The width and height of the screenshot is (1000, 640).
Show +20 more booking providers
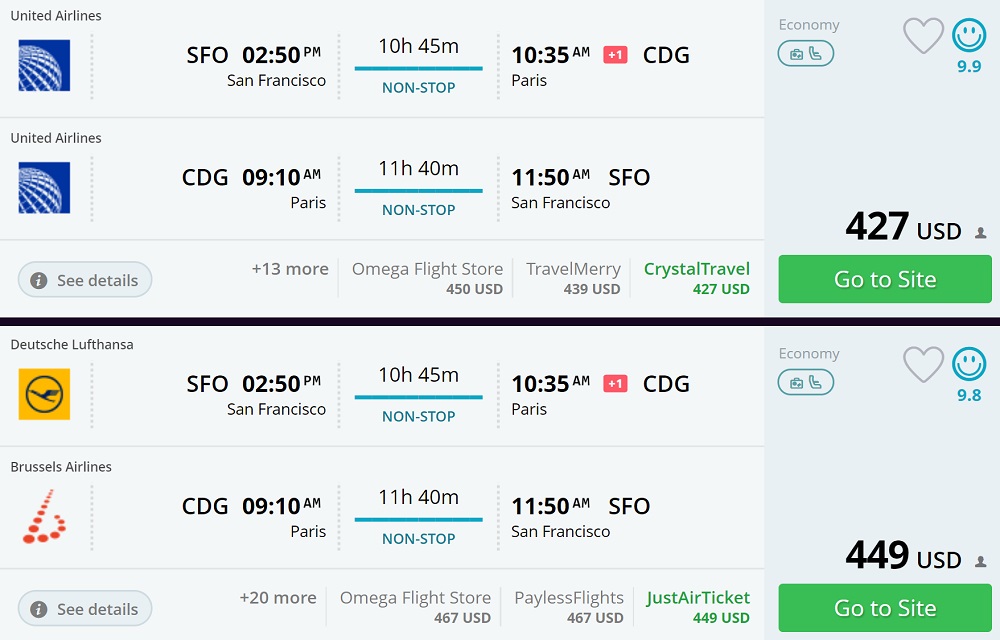click(278, 598)
